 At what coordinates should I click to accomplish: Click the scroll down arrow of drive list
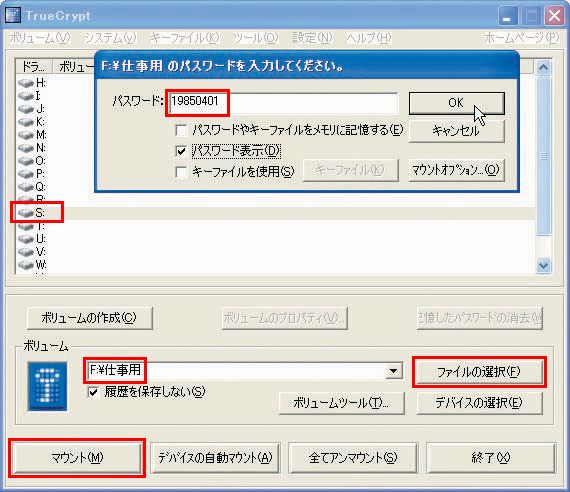click(543, 265)
